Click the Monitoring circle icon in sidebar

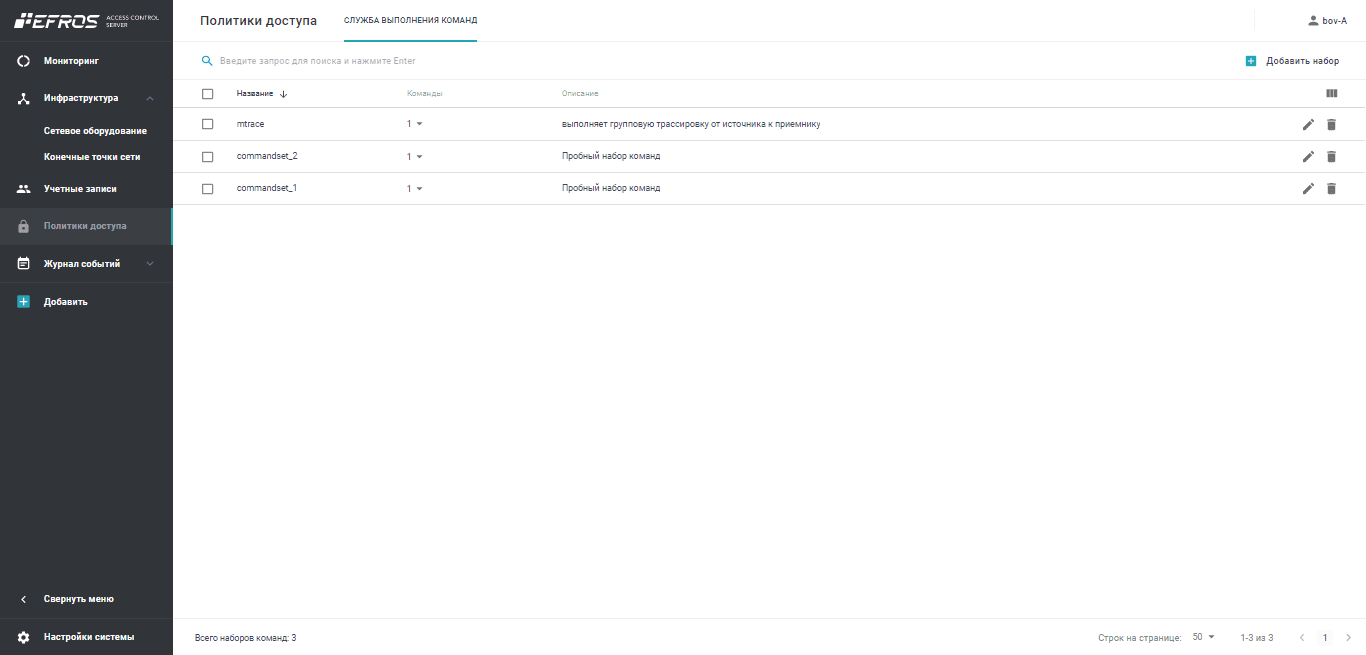pyautogui.click(x=24, y=61)
